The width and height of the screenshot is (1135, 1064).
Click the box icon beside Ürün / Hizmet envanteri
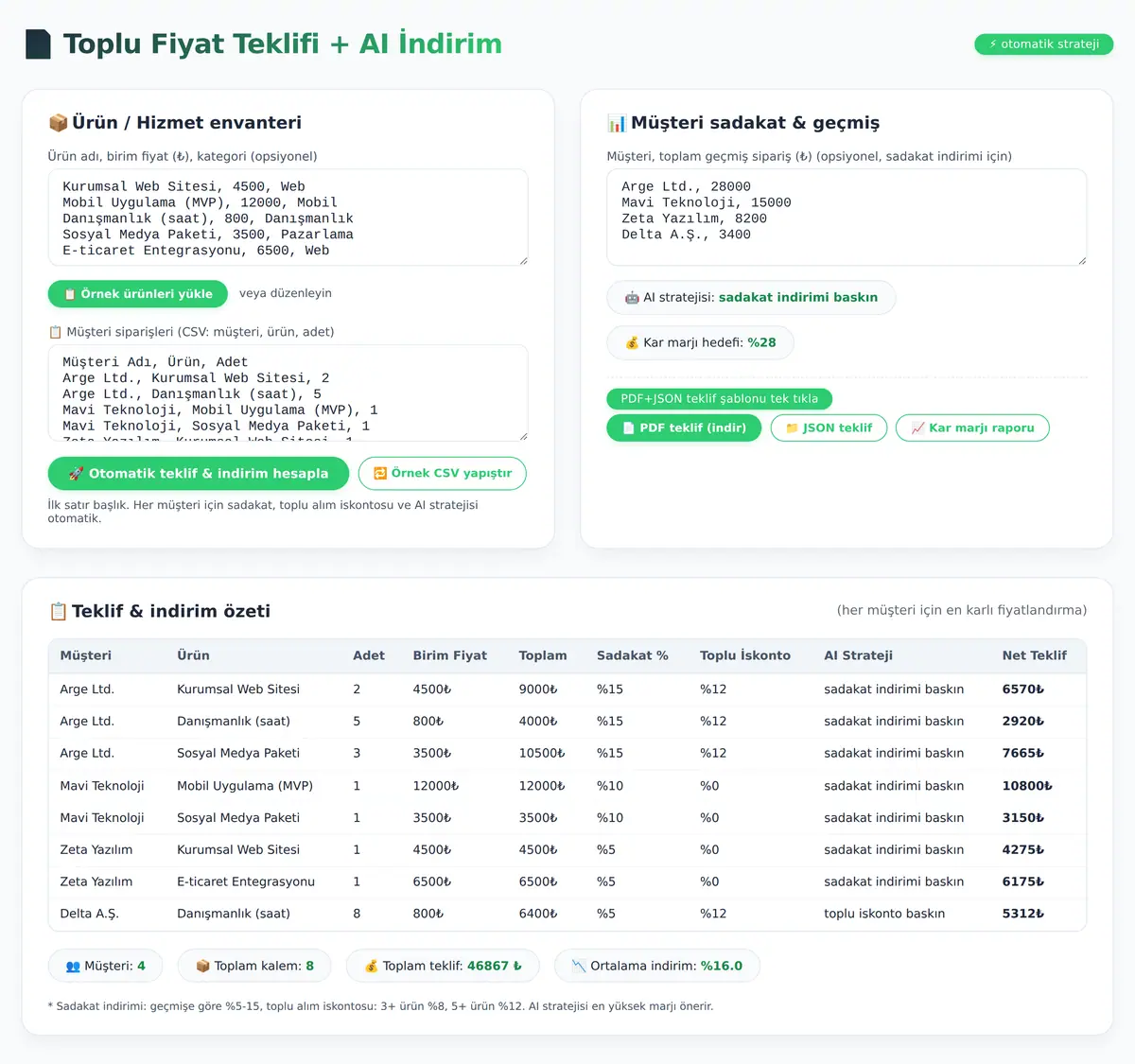coord(58,123)
